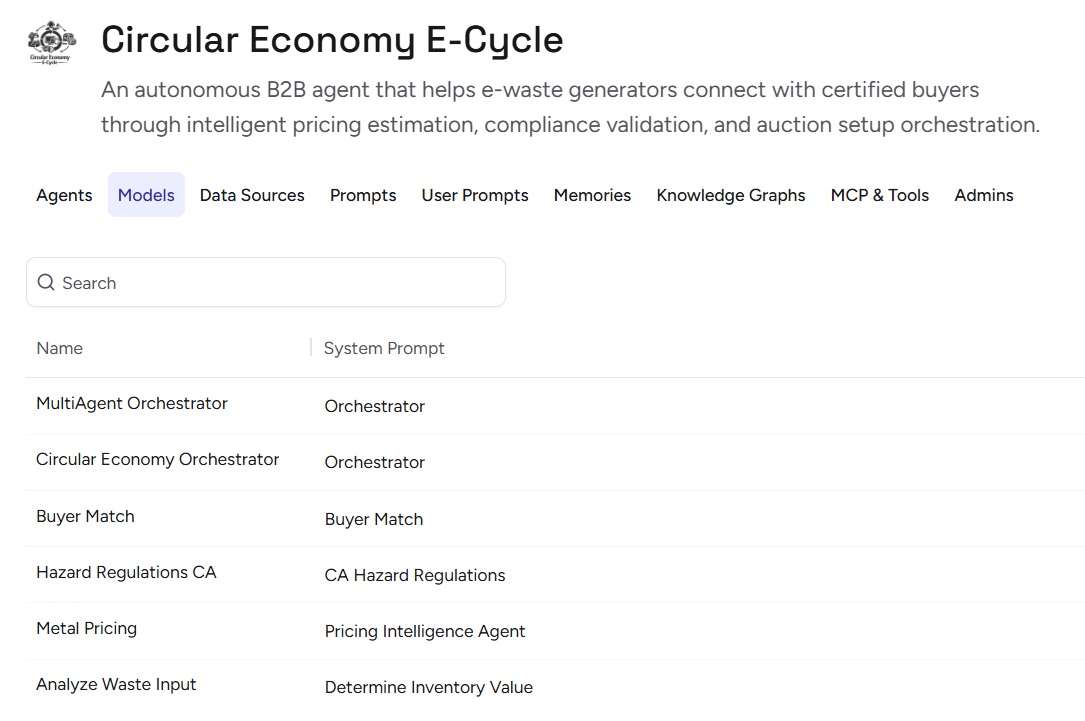This screenshot has width=1085, height=721.
Task: Select the Models tab
Action: point(146,195)
